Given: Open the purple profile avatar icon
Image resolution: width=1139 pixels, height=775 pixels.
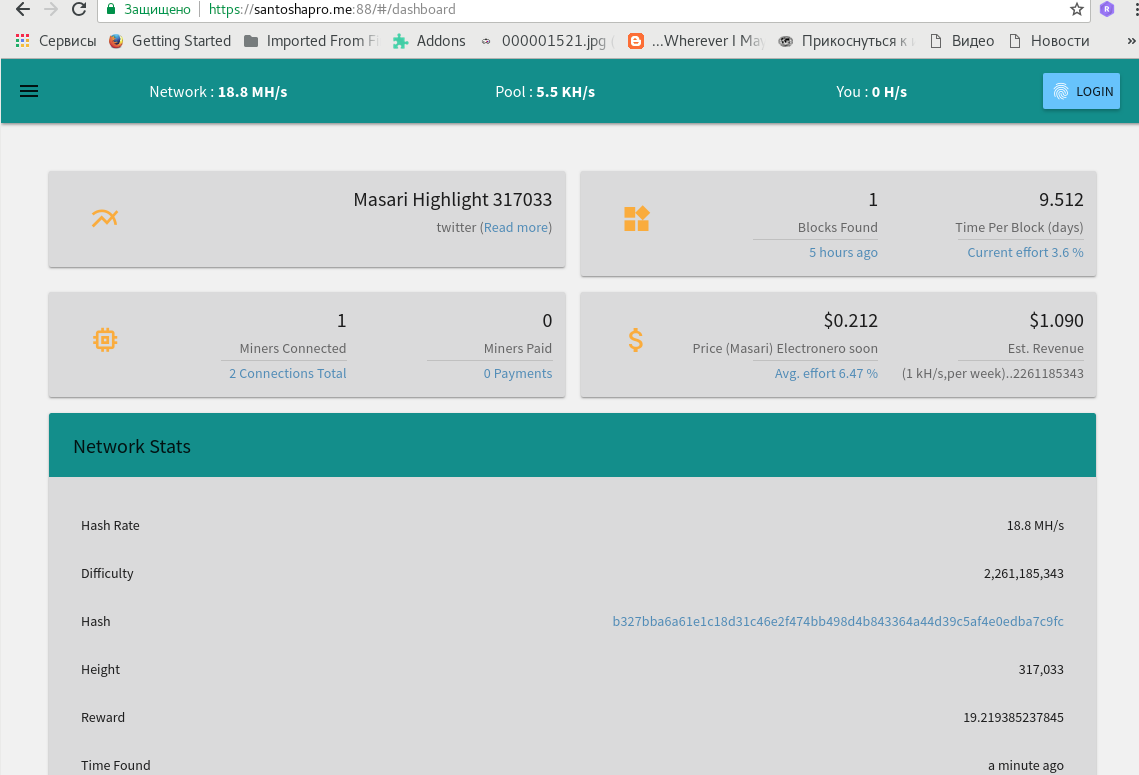Looking at the screenshot, I should click(1107, 9).
